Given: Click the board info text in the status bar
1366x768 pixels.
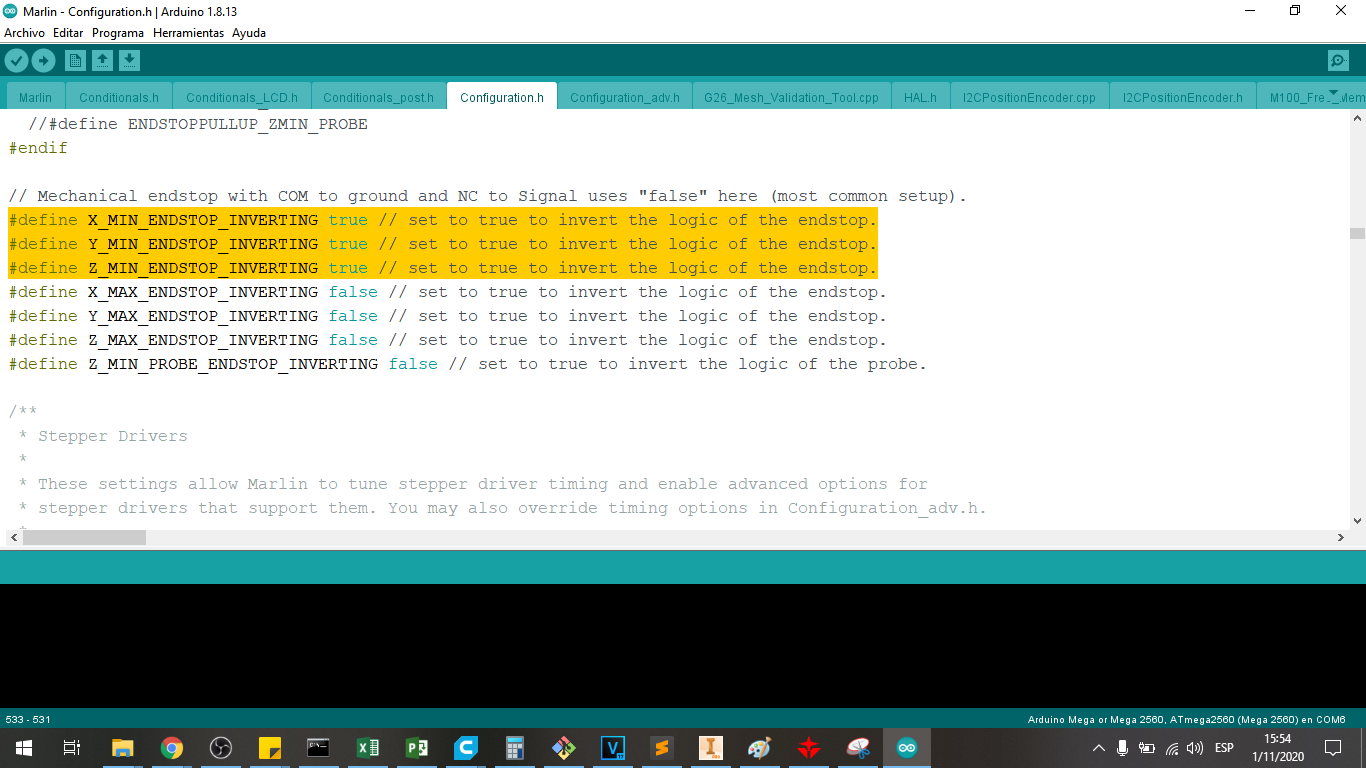Looking at the screenshot, I should coord(1187,719).
